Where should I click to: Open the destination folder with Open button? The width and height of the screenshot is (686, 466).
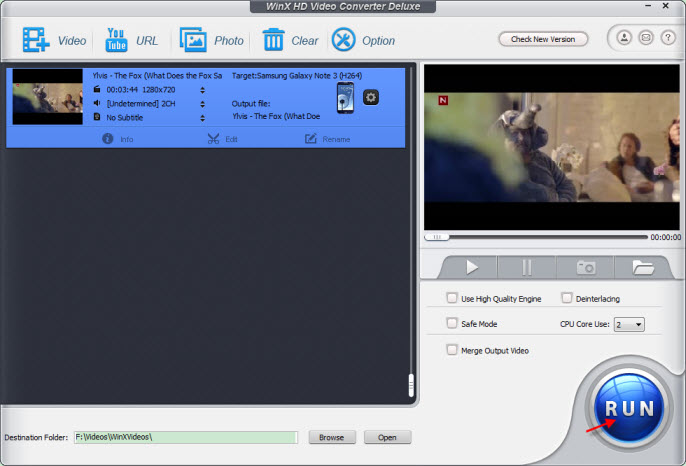(x=387, y=437)
